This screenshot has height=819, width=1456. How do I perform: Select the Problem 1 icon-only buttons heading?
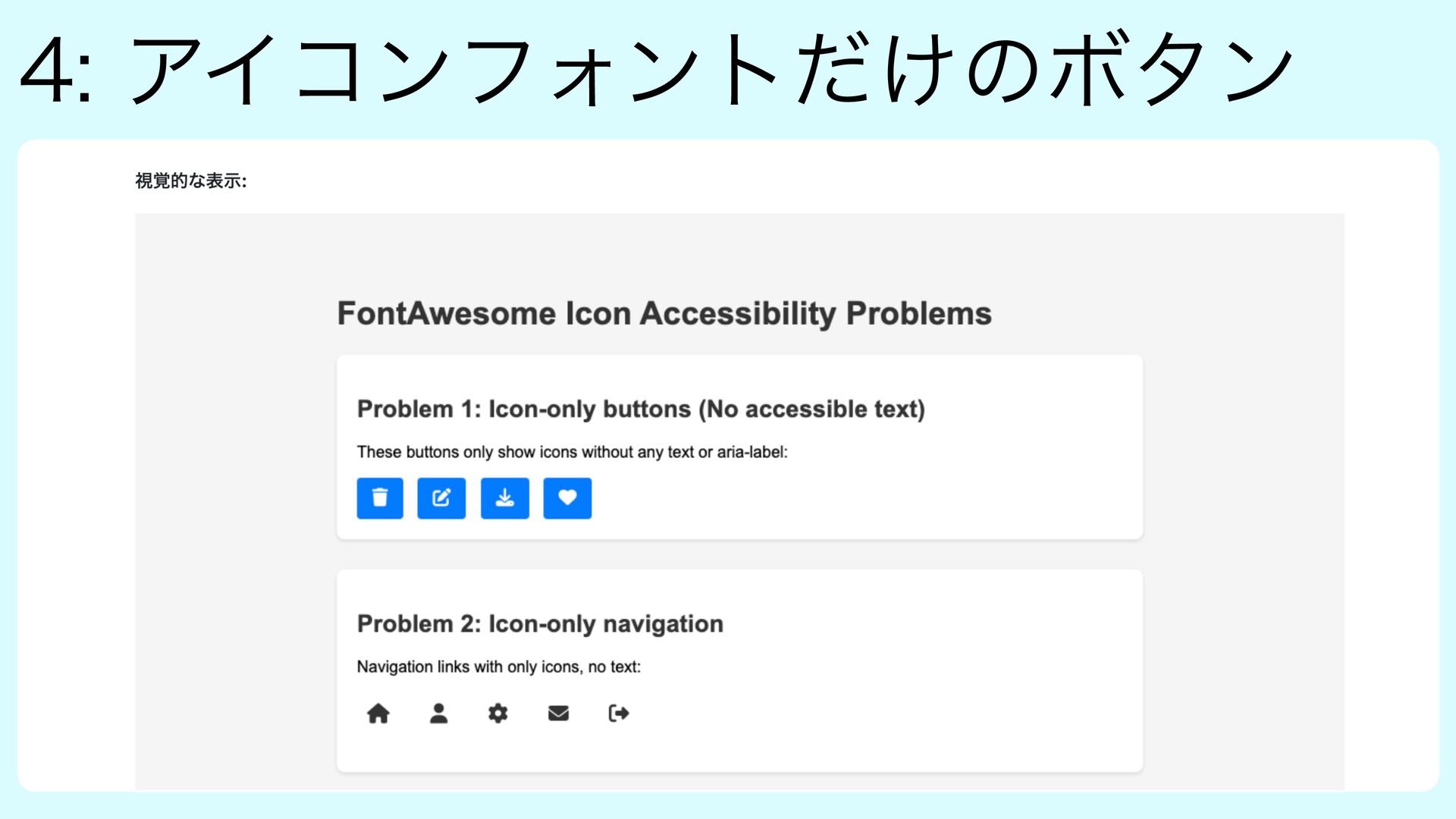click(641, 409)
